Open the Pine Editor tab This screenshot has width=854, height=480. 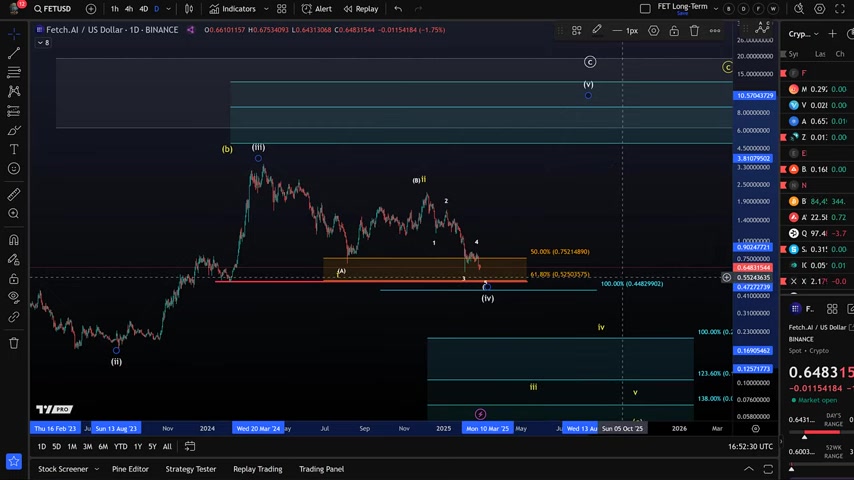point(130,469)
